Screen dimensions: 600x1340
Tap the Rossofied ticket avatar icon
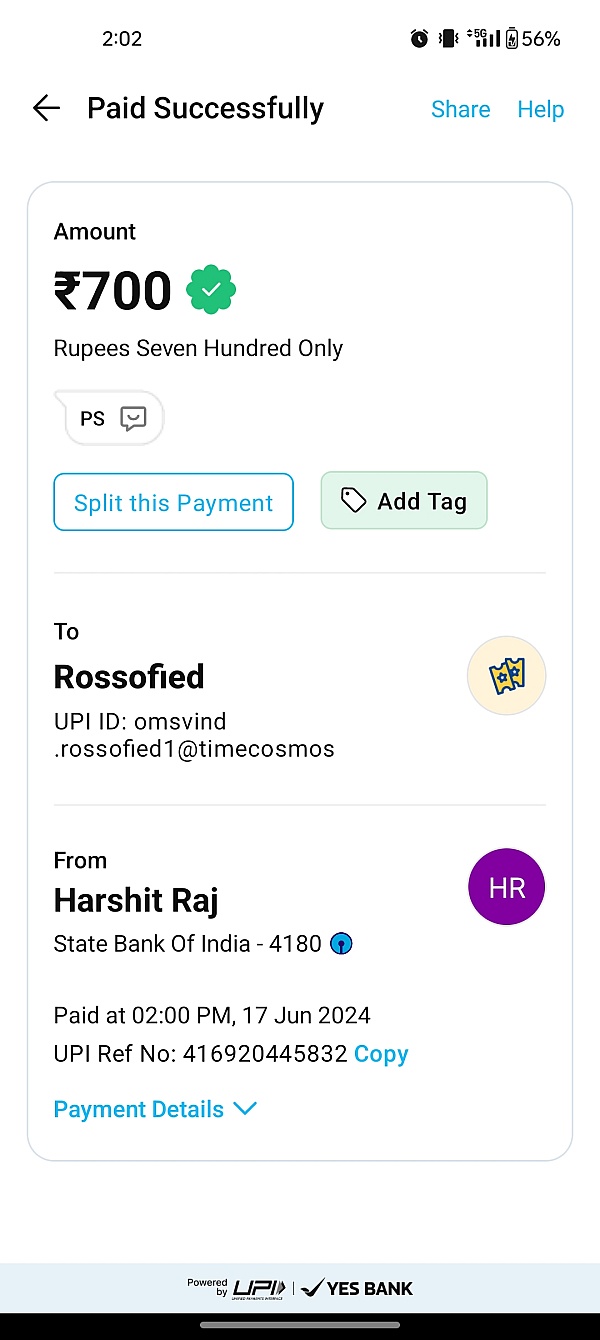point(507,677)
